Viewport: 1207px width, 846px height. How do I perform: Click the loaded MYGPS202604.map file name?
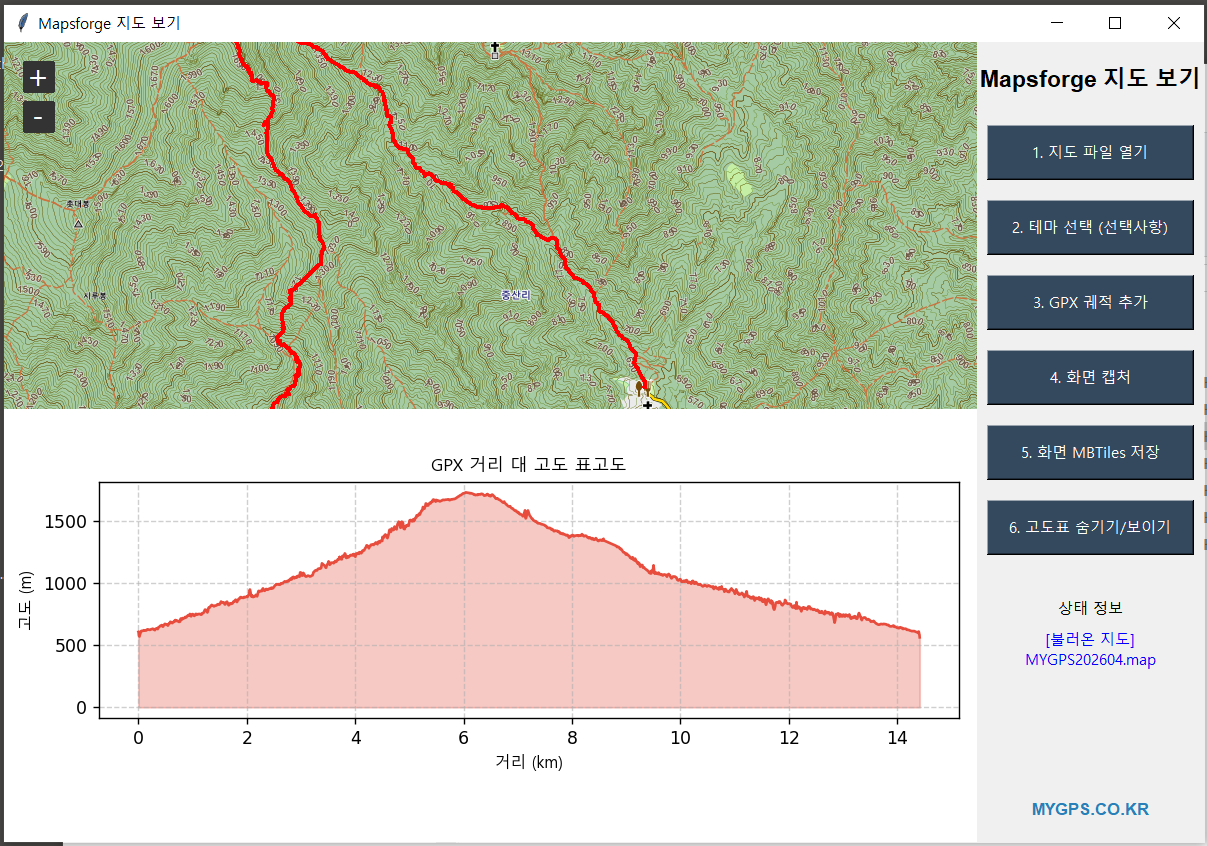pyautogui.click(x=1090, y=660)
